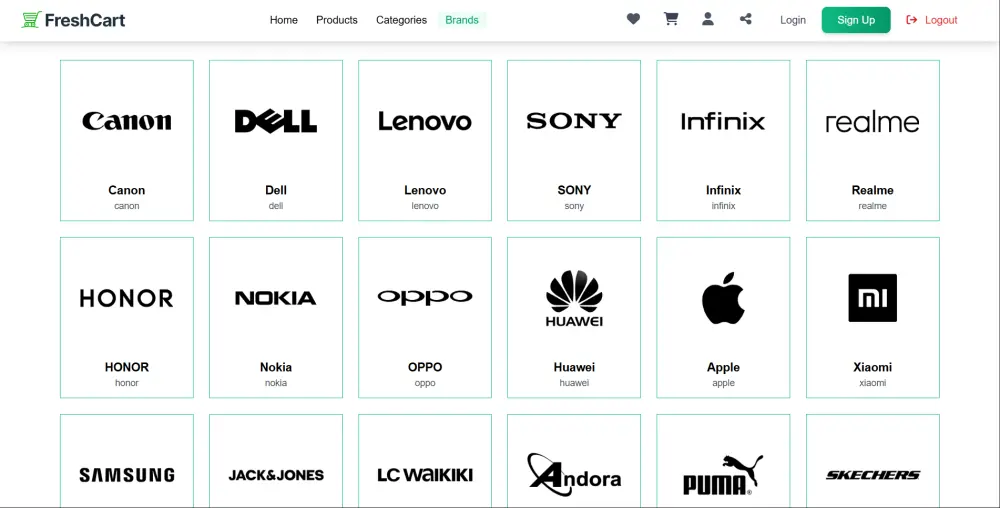Go to the Products page

[x=337, y=20]
